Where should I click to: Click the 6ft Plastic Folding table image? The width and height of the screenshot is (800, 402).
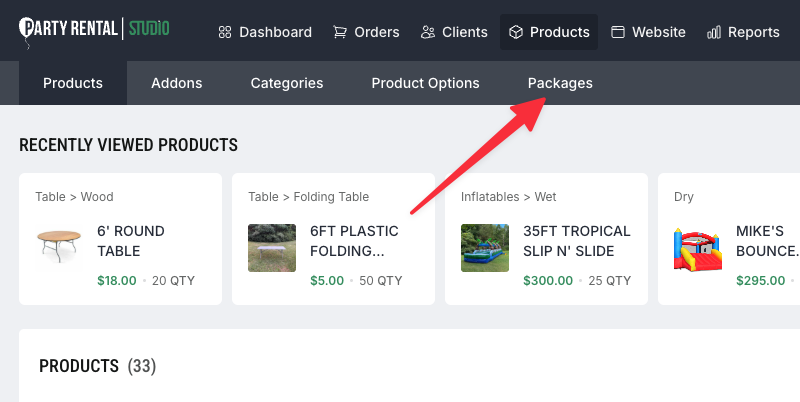(x=272, y=247)
